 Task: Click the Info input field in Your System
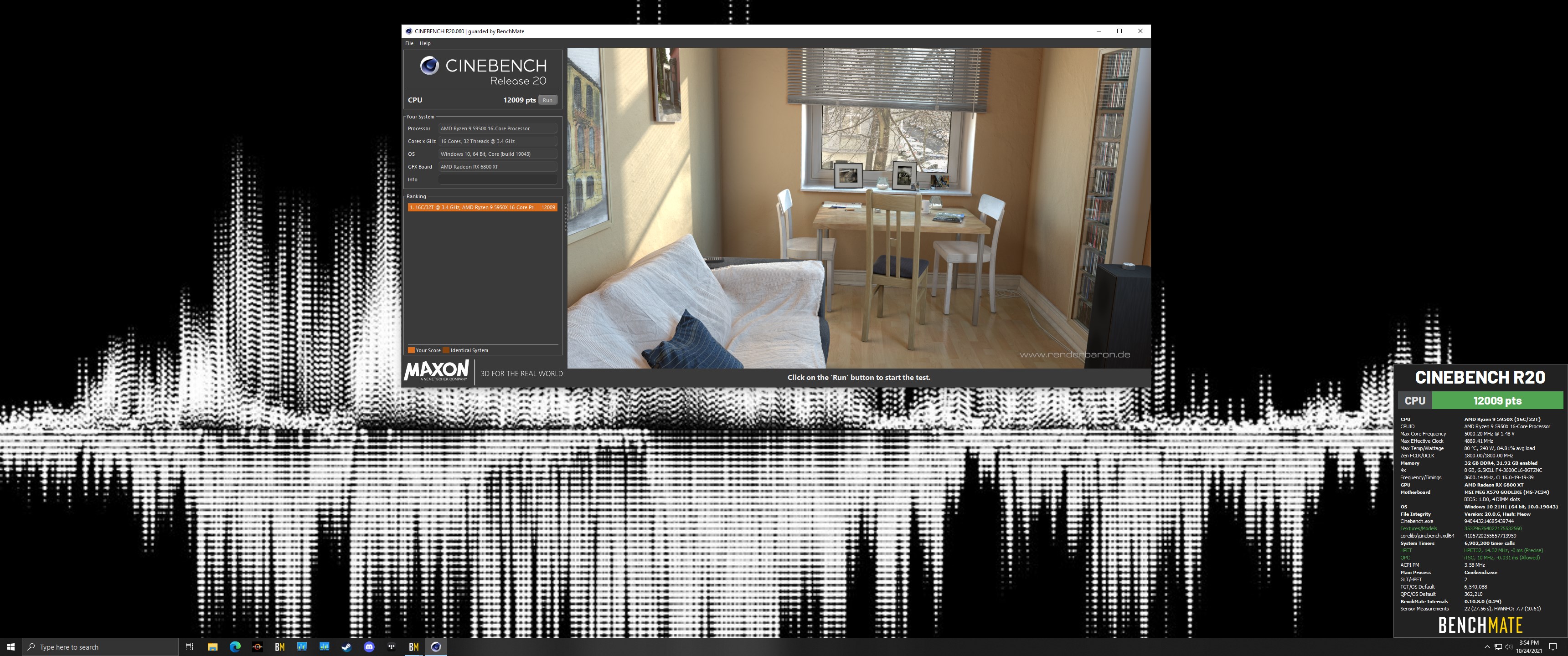[498, 179]
